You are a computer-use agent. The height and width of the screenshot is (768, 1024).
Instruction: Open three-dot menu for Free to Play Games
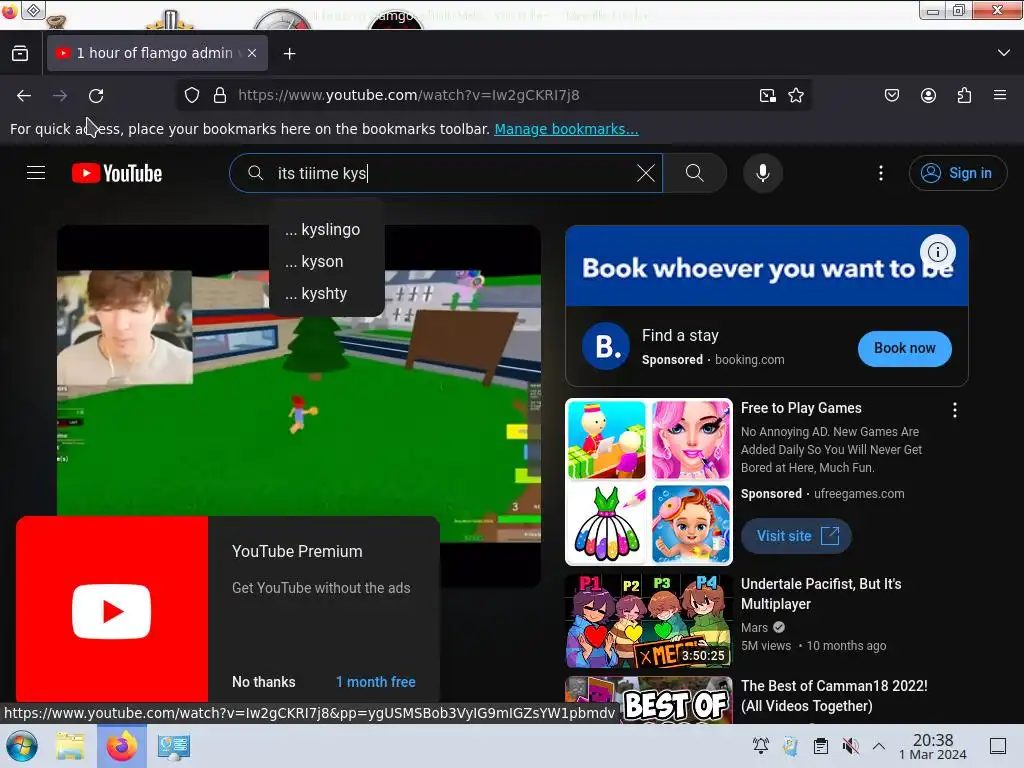point(955,410)
